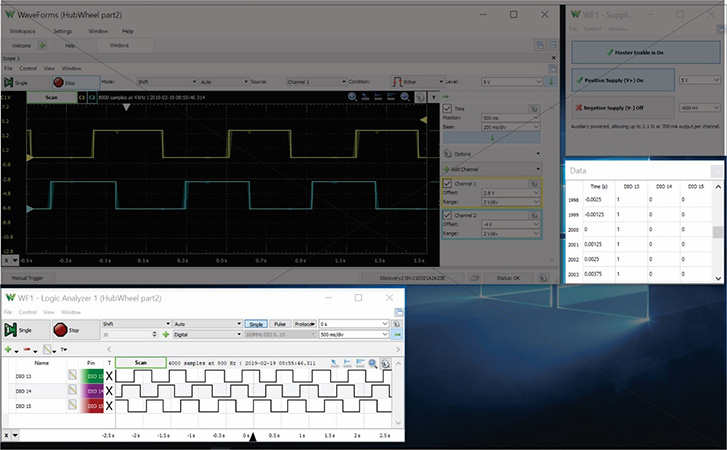The height and width of the screenshot is (450, 727).
Task: Click the edit icon for DIO 13
Action: [x=73, y=375]
